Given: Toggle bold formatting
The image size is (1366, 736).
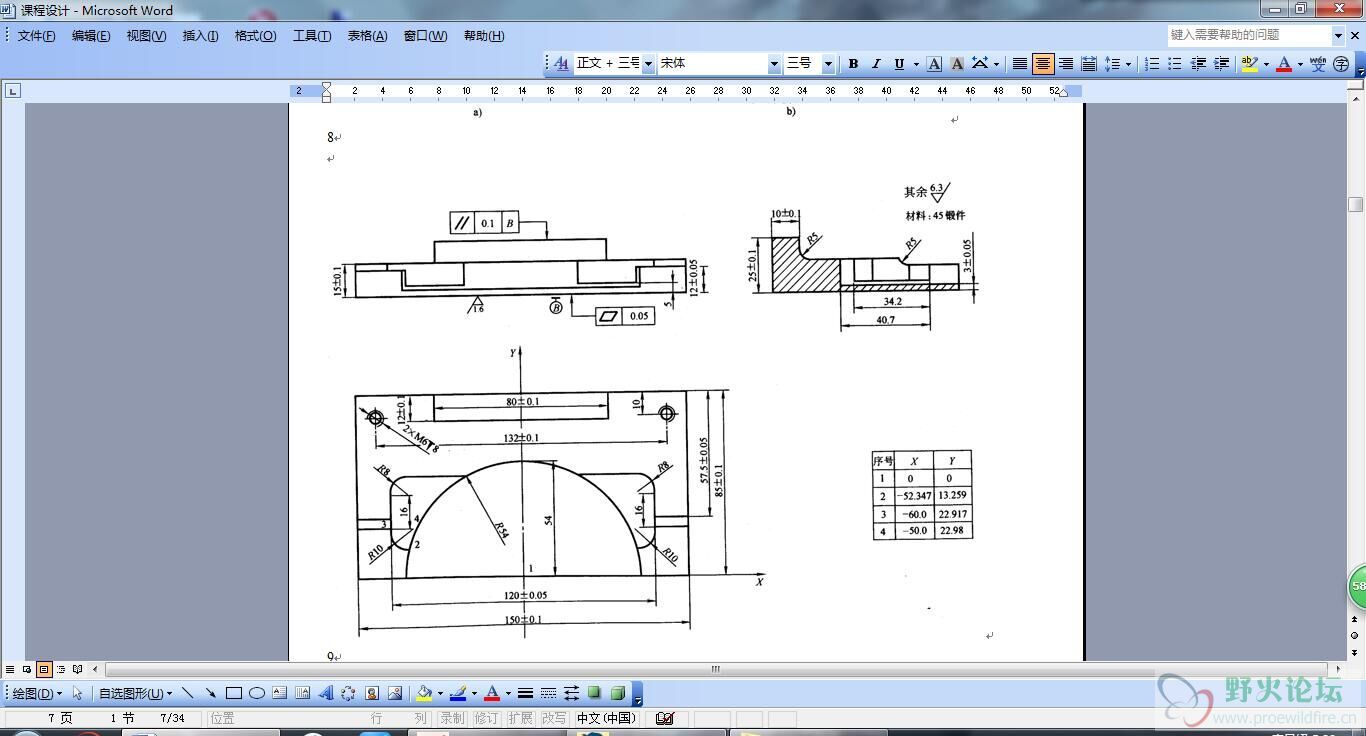Looking at the screenshot, I should 853,63.
